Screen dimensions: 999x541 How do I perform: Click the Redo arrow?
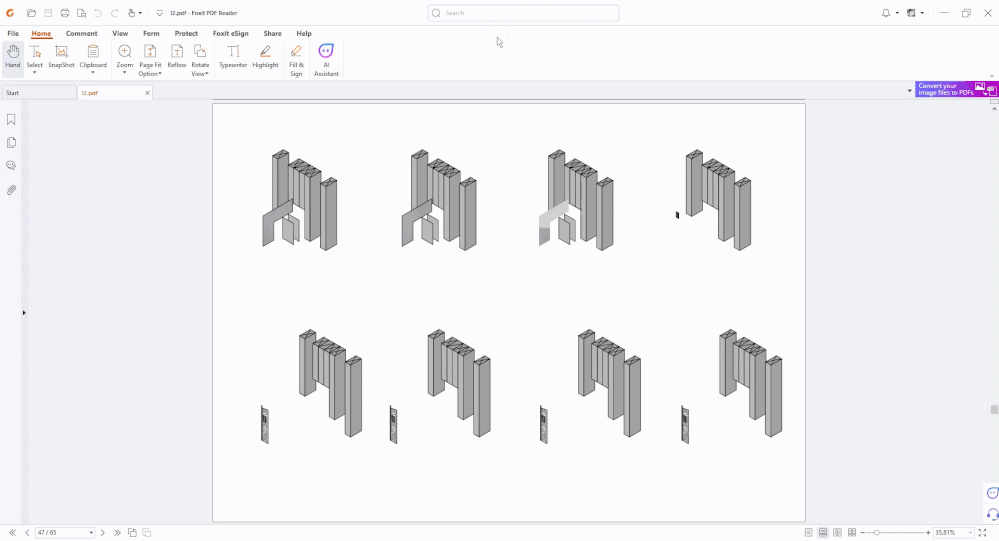click(115, 13)
